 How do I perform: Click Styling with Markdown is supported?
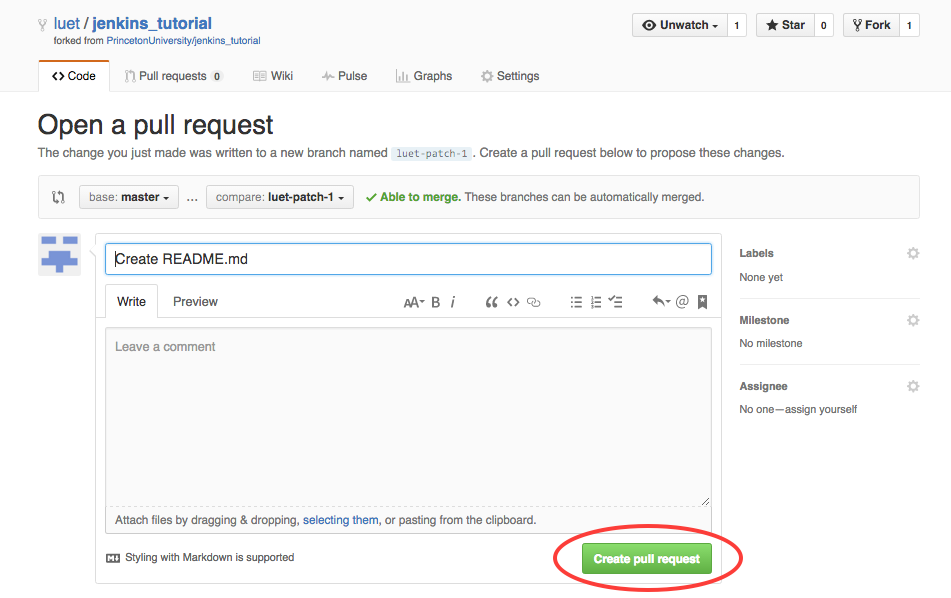210,557
